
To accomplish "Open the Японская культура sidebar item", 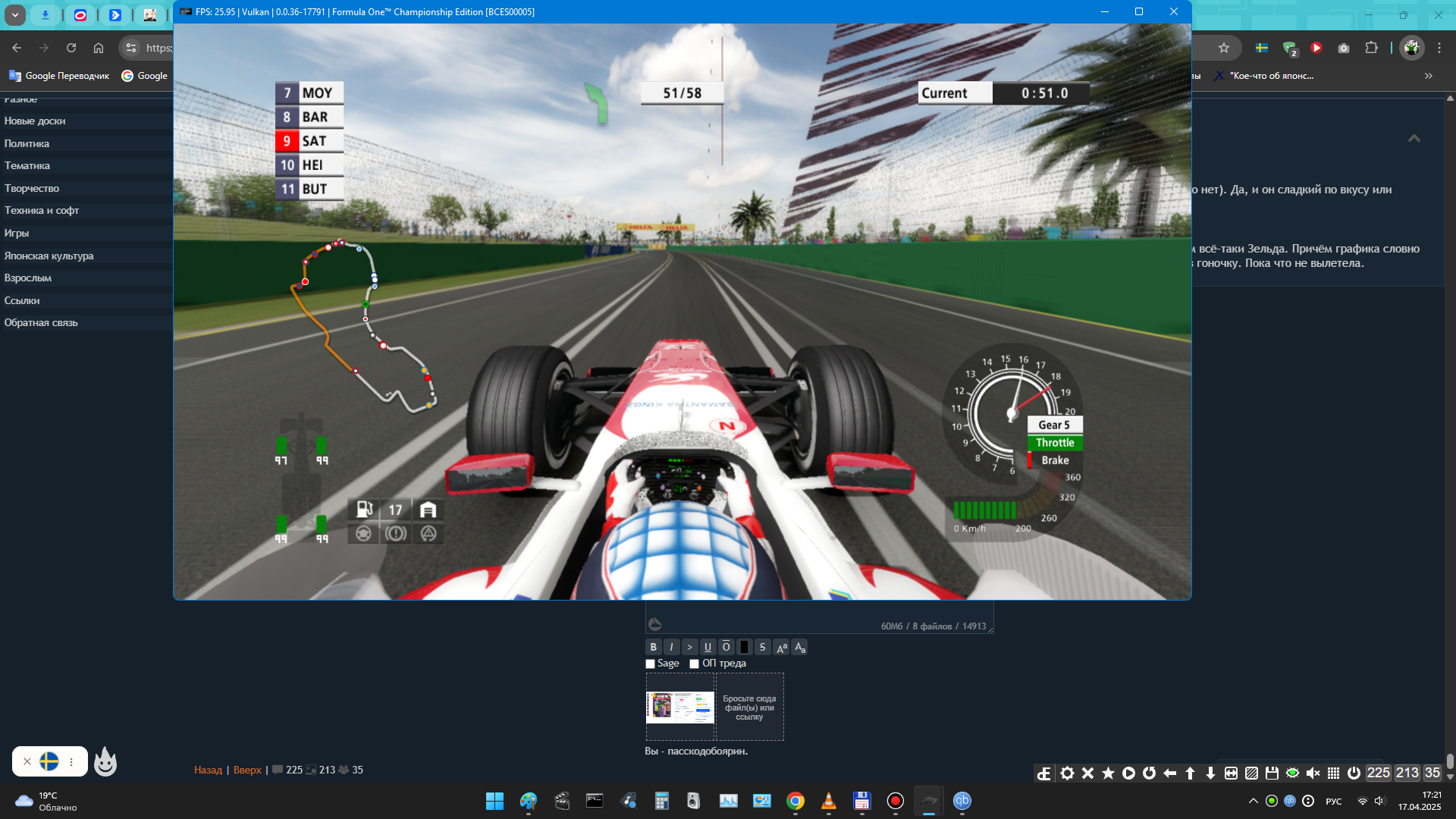I will (49, 256).
